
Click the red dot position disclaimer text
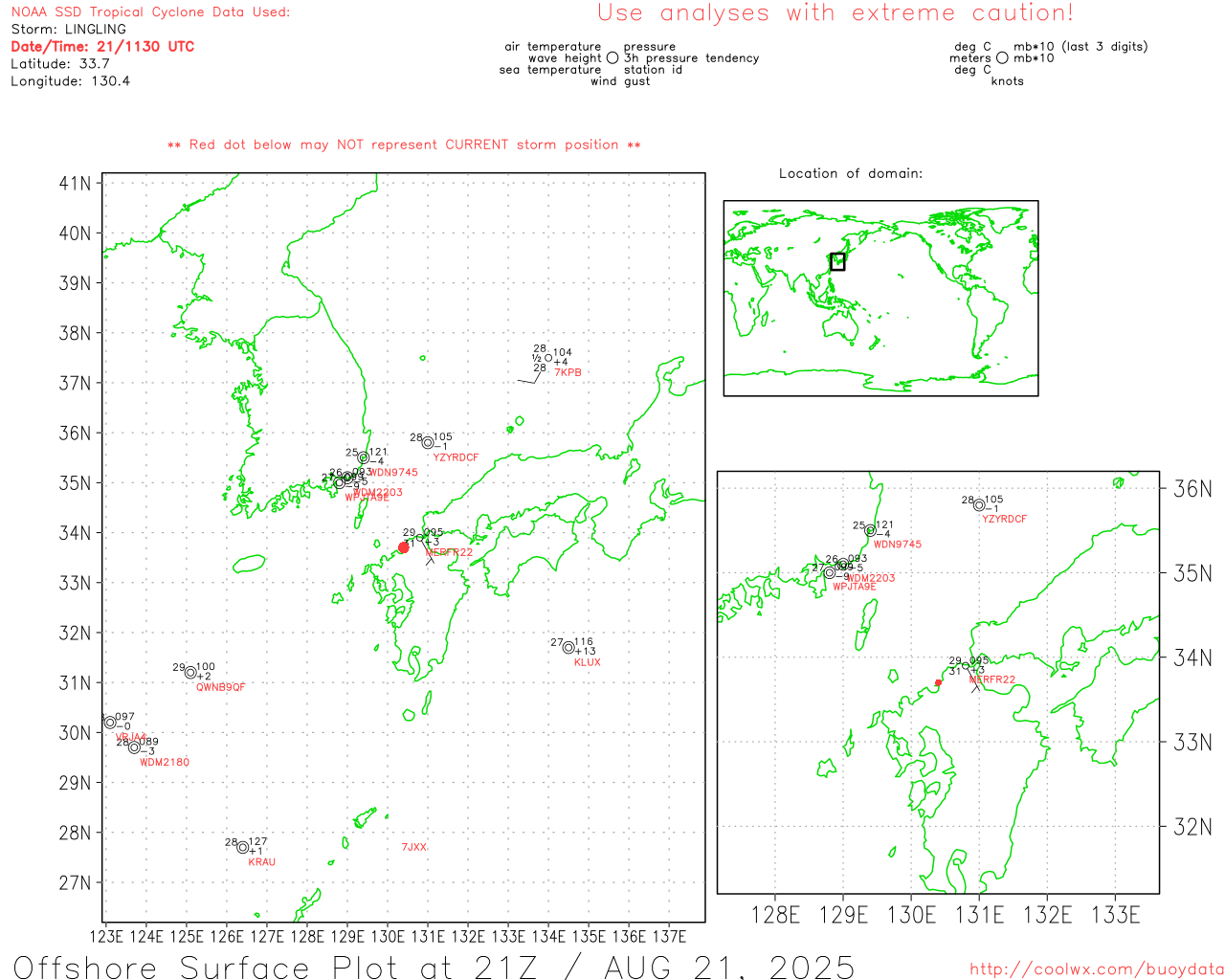click(x=404, y=145)
